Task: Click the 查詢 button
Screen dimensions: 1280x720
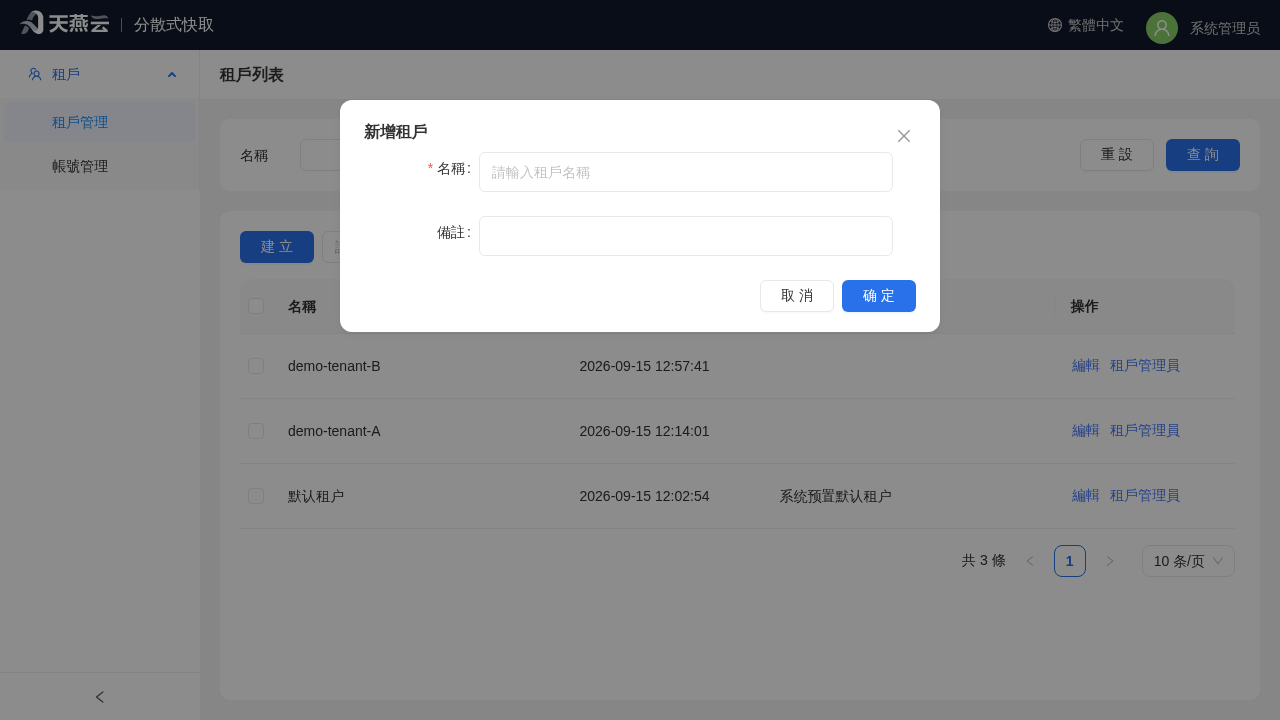Action: click(1203, 155)
